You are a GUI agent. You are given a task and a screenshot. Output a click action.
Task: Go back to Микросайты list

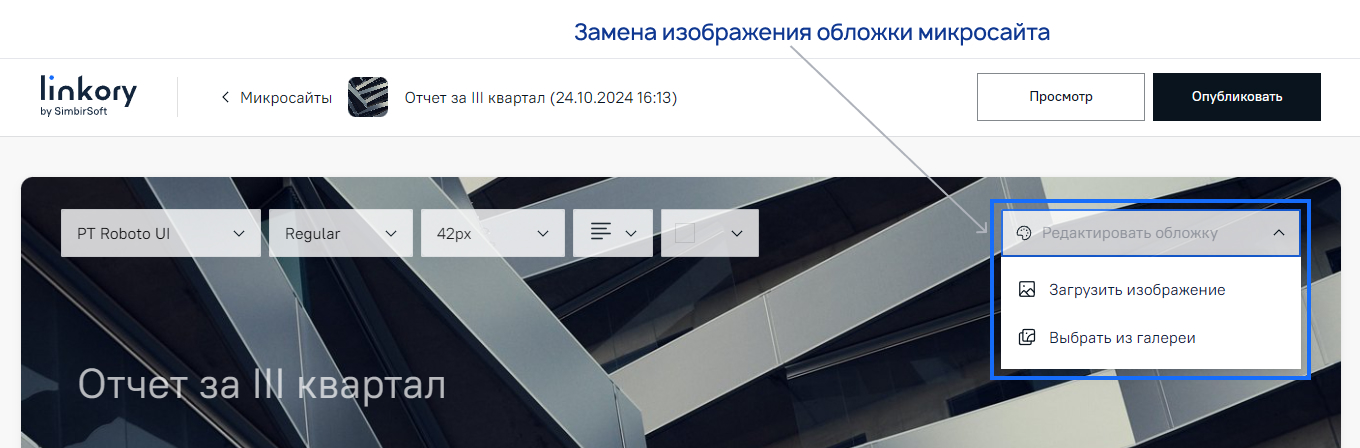click(x=276, y=97)
